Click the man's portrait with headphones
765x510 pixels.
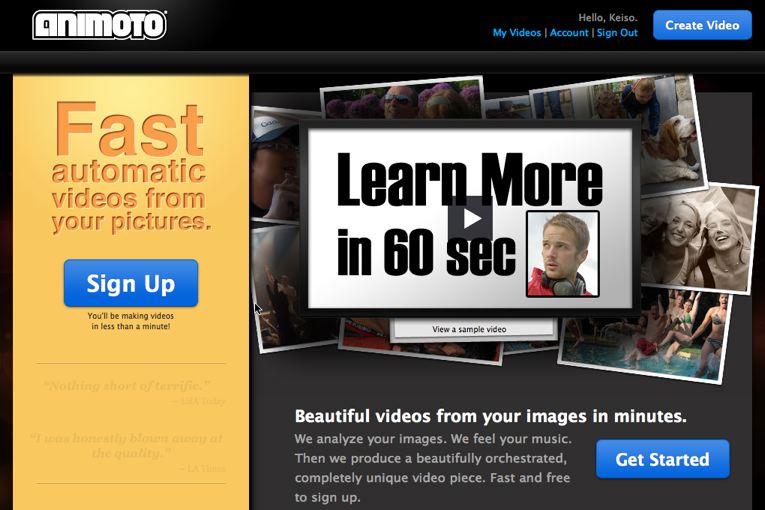tap(562, 253)
